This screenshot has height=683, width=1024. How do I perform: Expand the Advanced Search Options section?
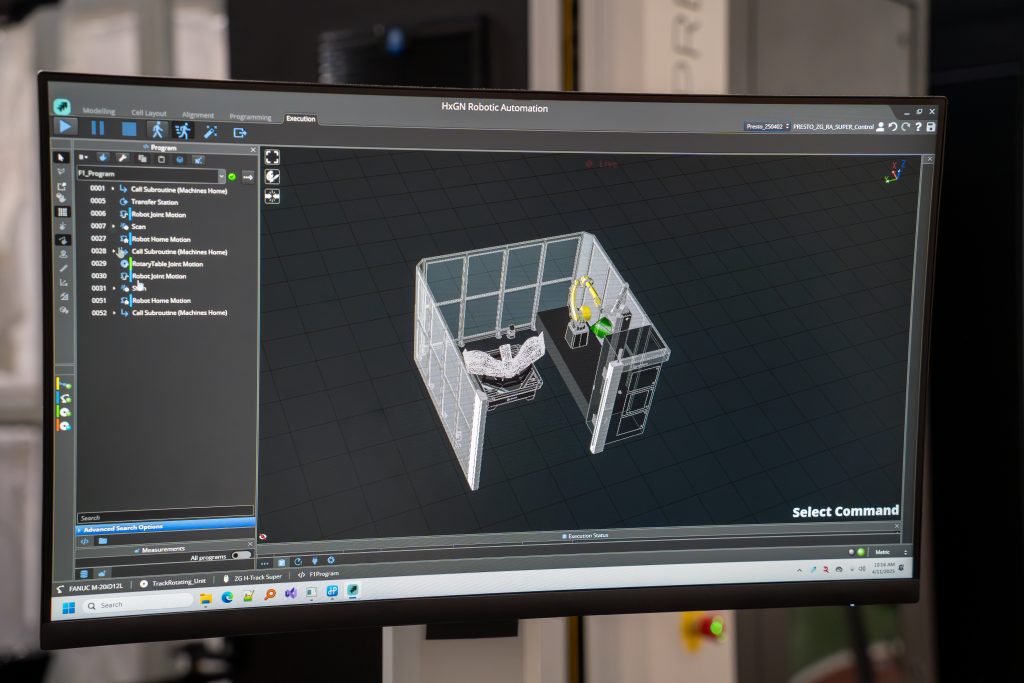pyautogui.click(x=123, y=527)
